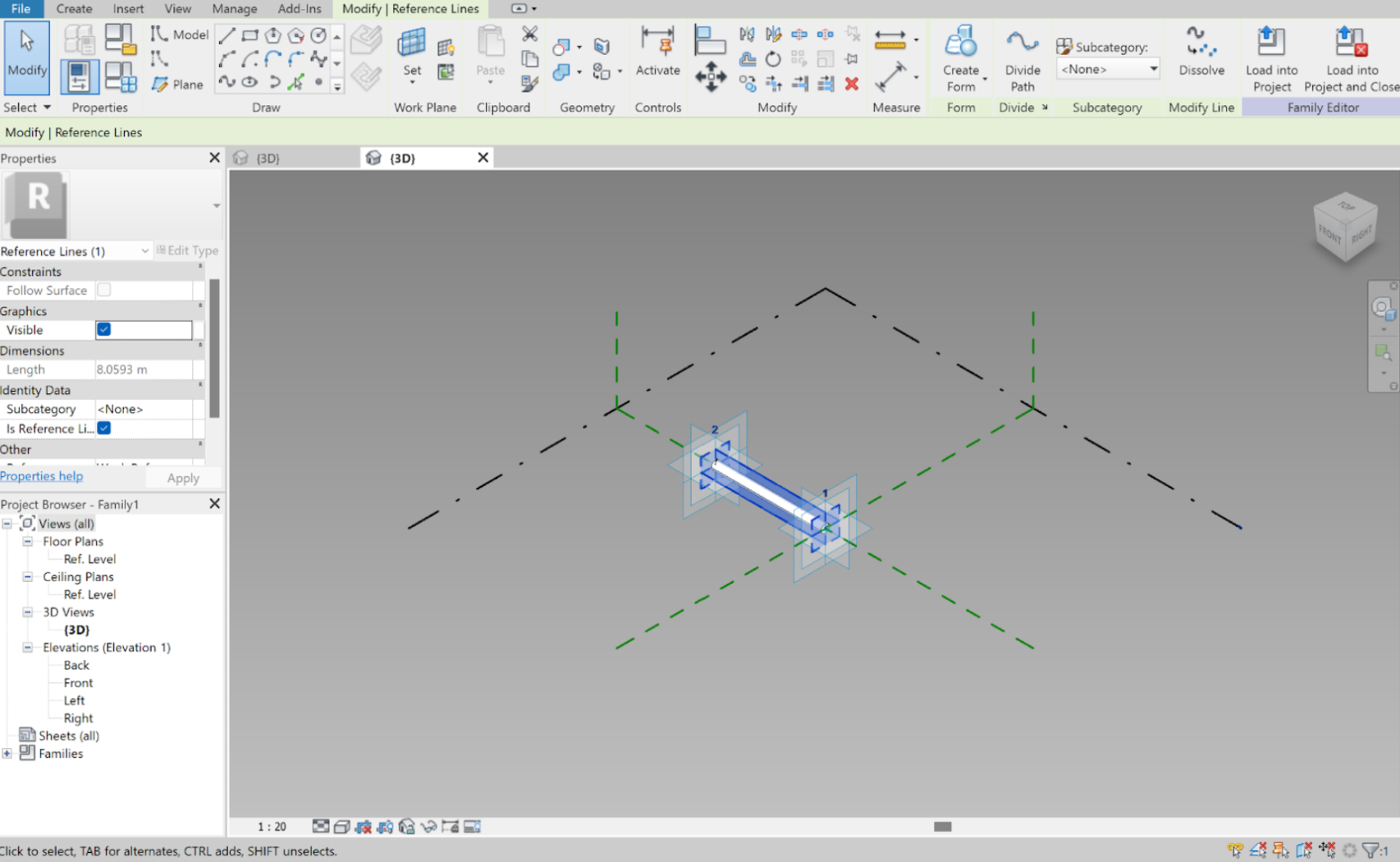
Task: Collapse the 3D Views tree node
Action: pos(27,612)
